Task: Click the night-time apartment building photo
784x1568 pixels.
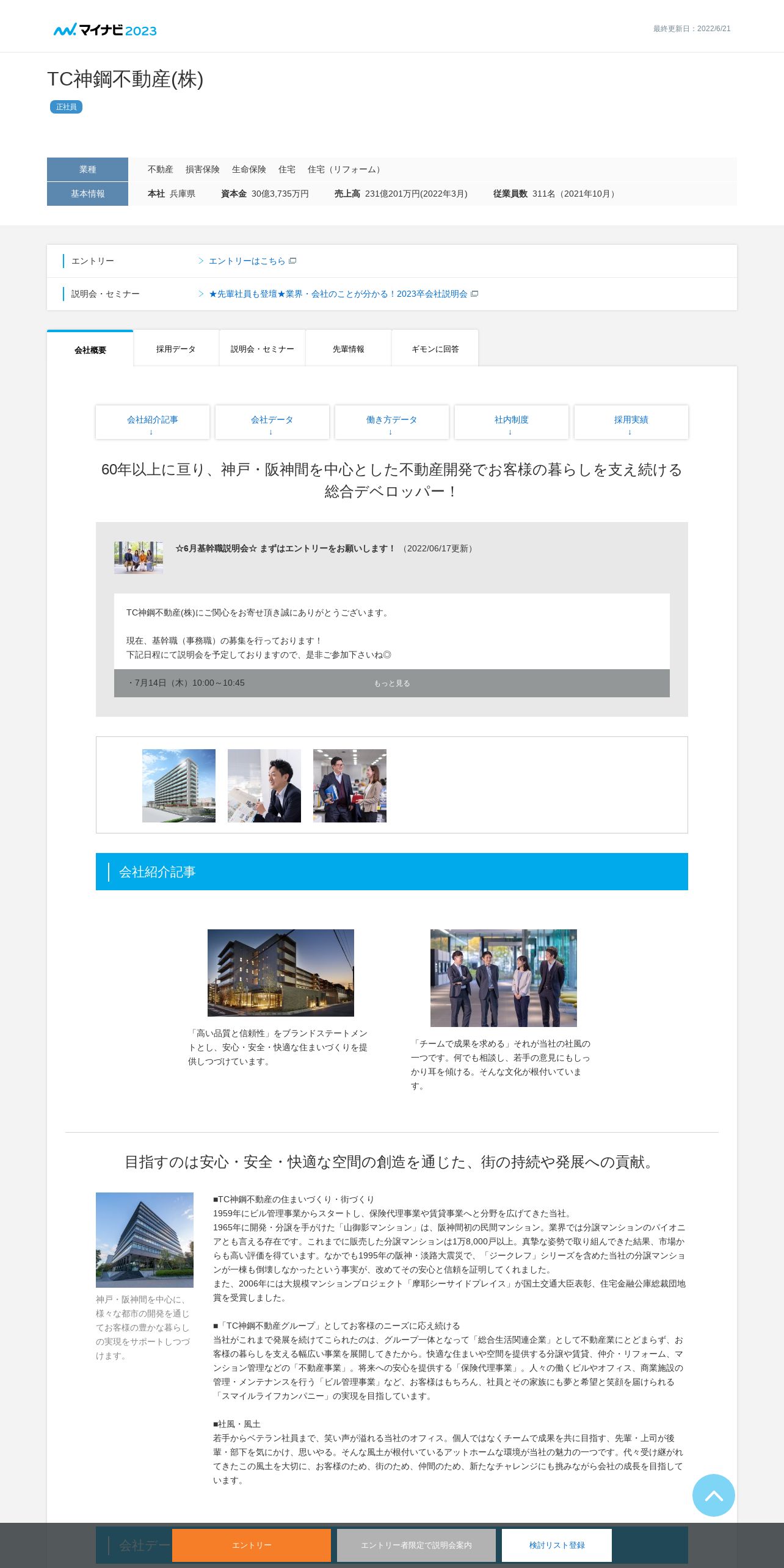Action: (281, 973)
